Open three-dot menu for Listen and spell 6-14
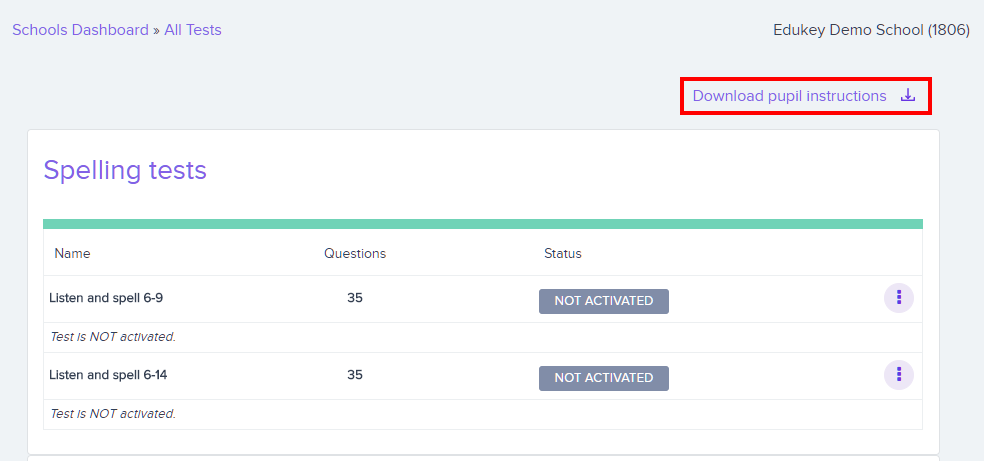This screenshot has height=461, width=984. click(x=899, y=375)
